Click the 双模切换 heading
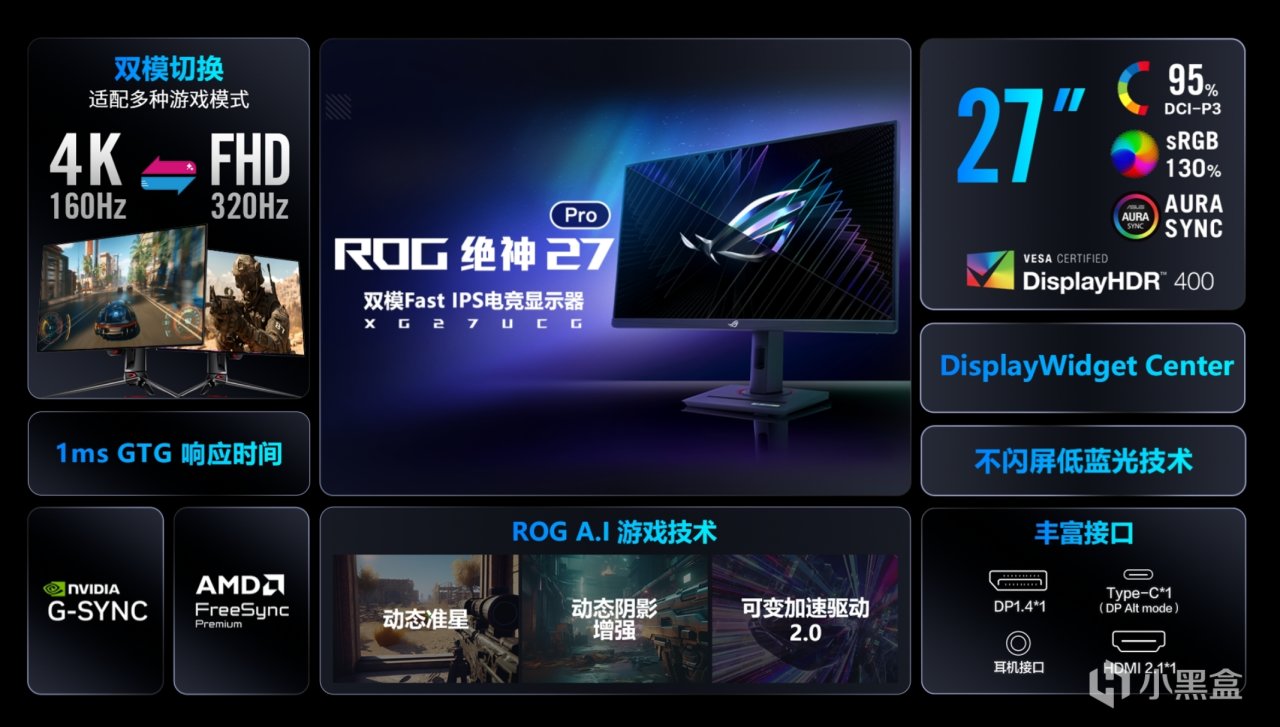Image resolution: width=1280 pixels, height=727 pixels. click(169, 69)
